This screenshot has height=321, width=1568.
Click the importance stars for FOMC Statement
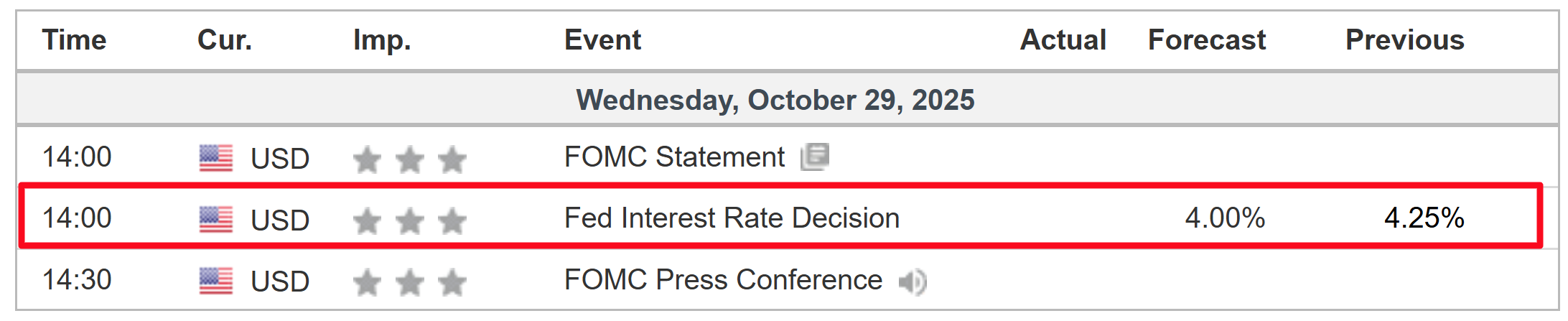[x=409, y=159]
